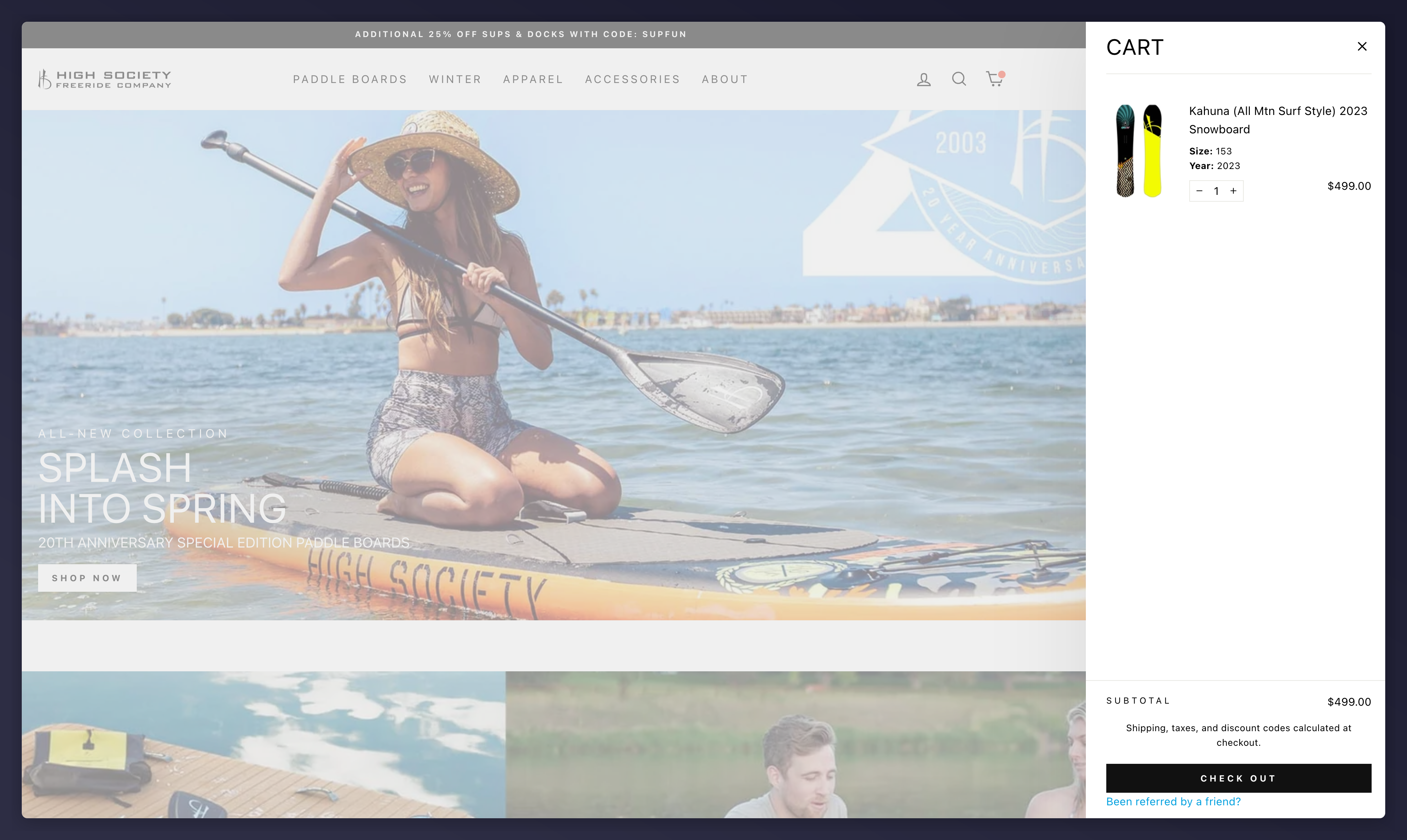Click the shopping cart icon
Image resolution: width=1407 pixels, height=840 pixels.
[x=995, y=79]
